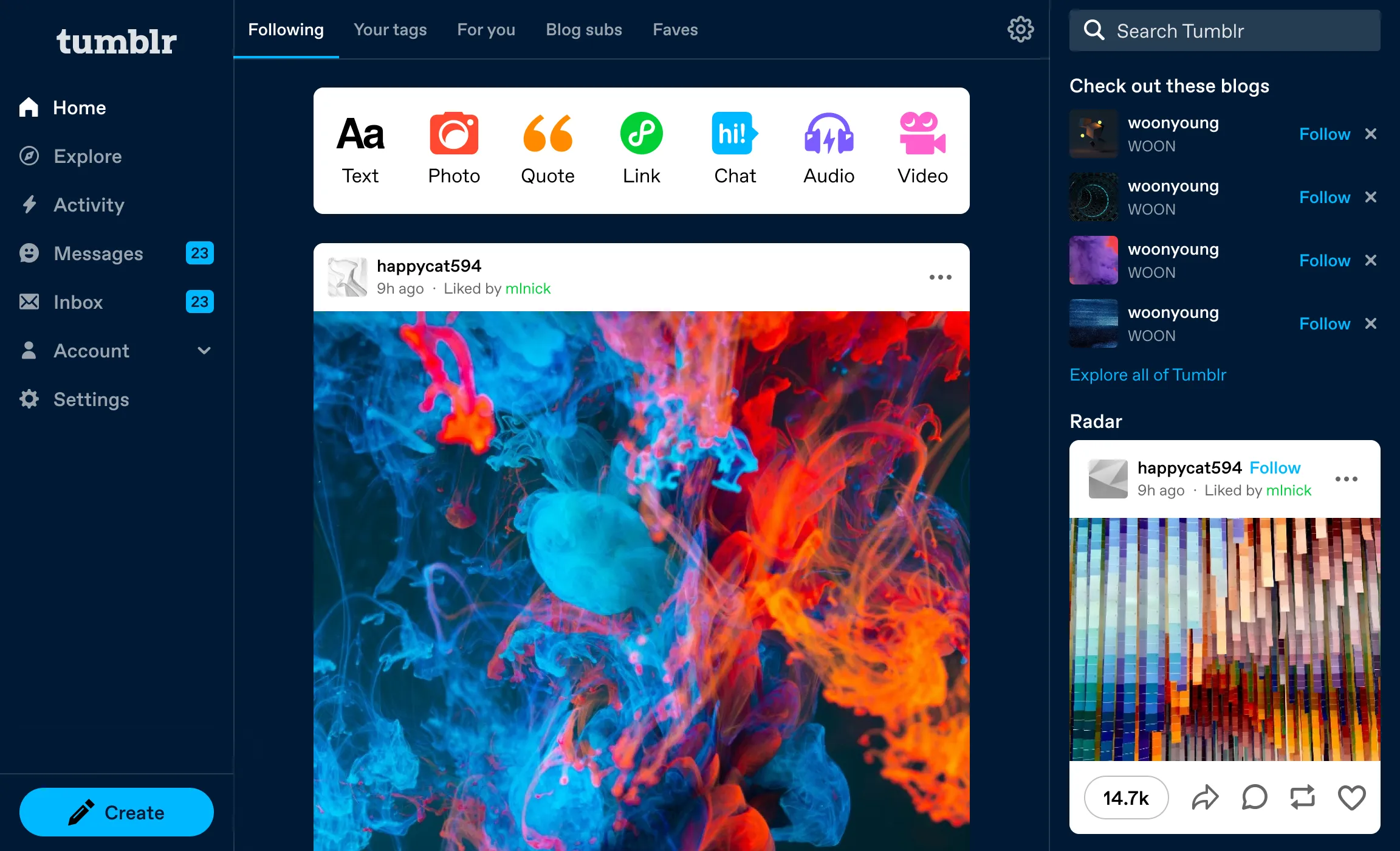The width and height of the screenshot is (1400, 851).
Task: Open the Account sidebar item
Action: [117, 351]
